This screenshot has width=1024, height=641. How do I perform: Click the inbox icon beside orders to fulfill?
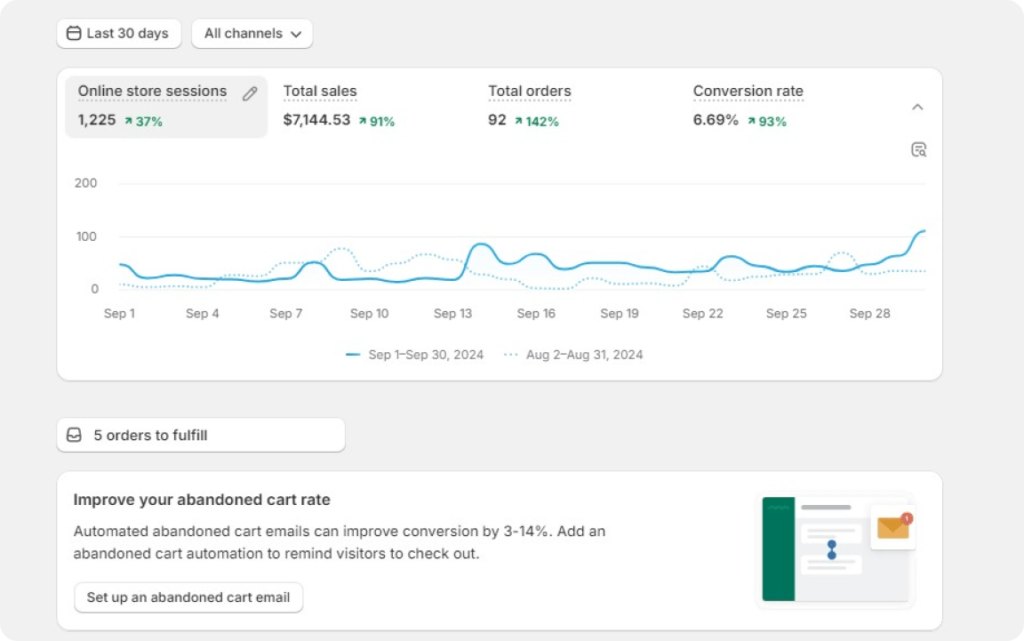click(x=74, y=435)
